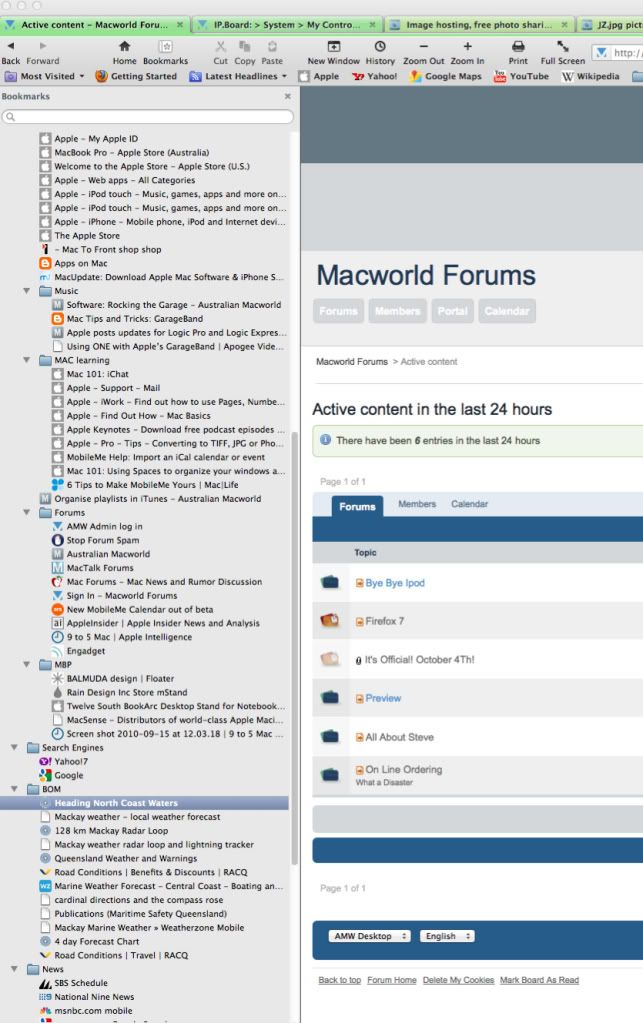The width and height of the screenshot is (643, 1023).
Task: Click Back to top link
Action: coord(339,980)
